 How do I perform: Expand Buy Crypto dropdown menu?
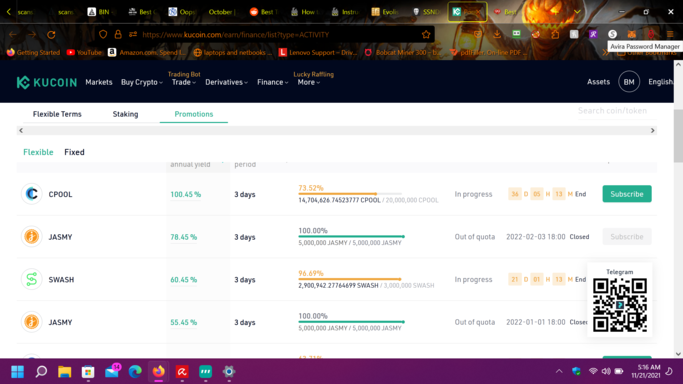coord(142,82)
